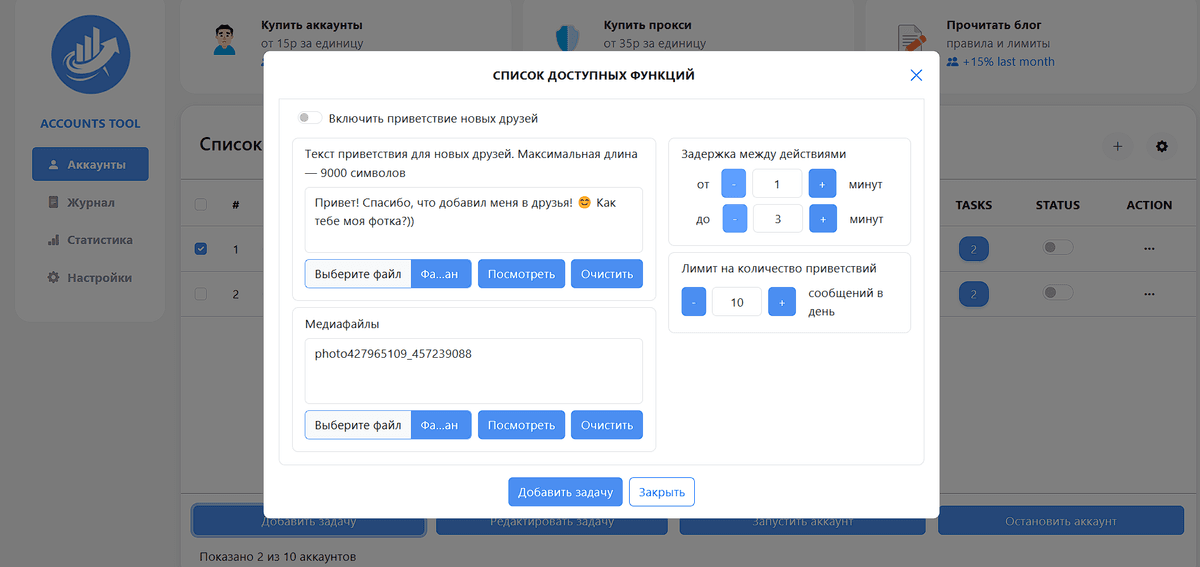Viewport: 1200px width, 567px height.
Task: Toggle the status switch for account 1
Action: [x=1057, y=248]
